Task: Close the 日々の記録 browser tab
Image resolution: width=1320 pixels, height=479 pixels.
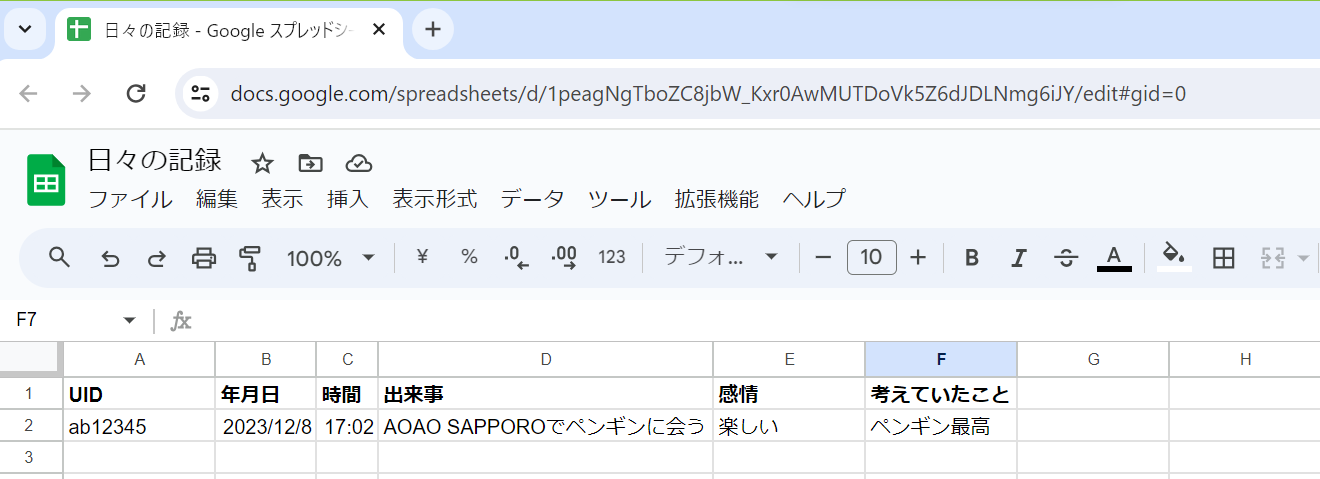Action: pos(379,29)
